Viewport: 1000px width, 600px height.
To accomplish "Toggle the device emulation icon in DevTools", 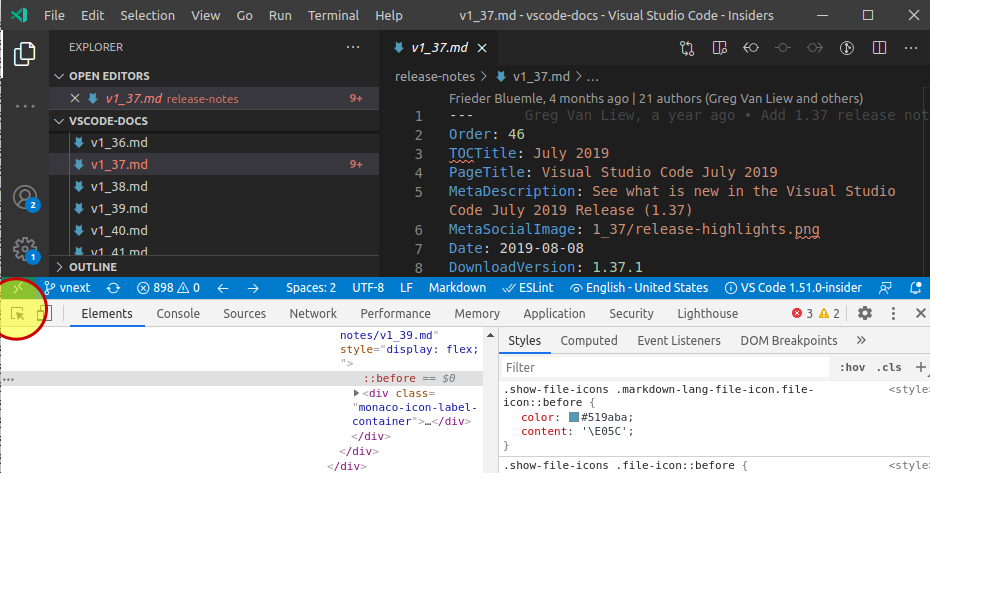I will click(44, 314).
